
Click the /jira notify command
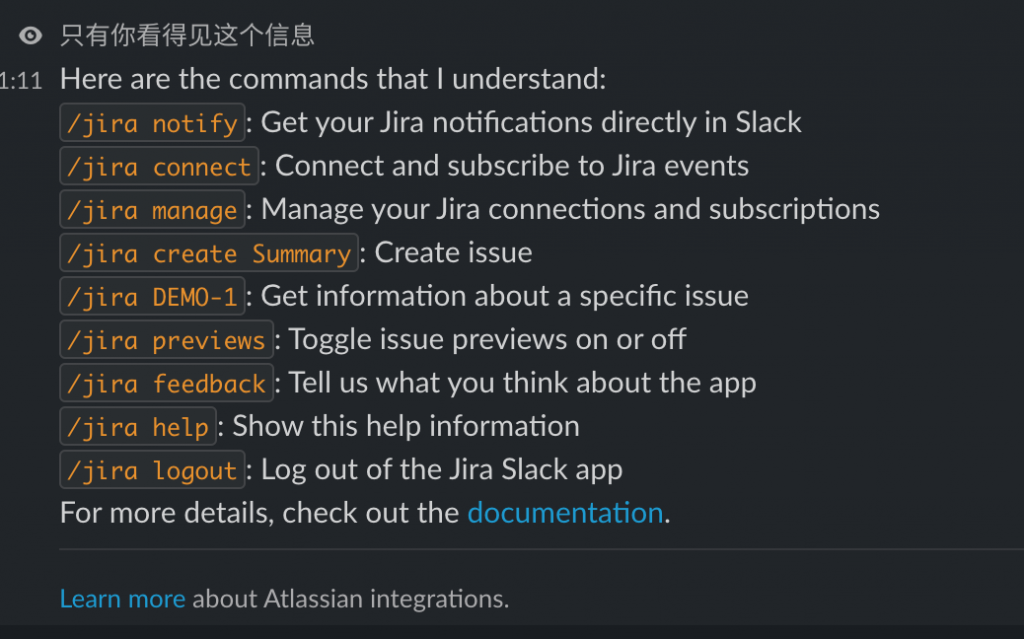[152, 123]
